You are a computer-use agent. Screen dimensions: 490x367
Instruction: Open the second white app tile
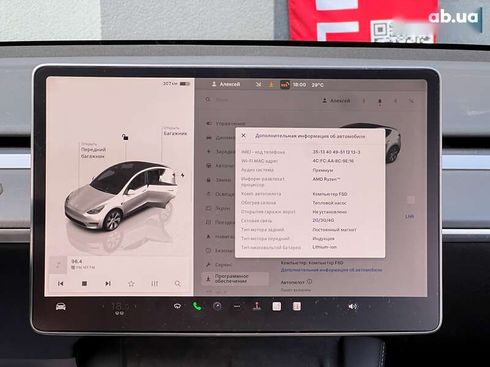pos(297,306)
